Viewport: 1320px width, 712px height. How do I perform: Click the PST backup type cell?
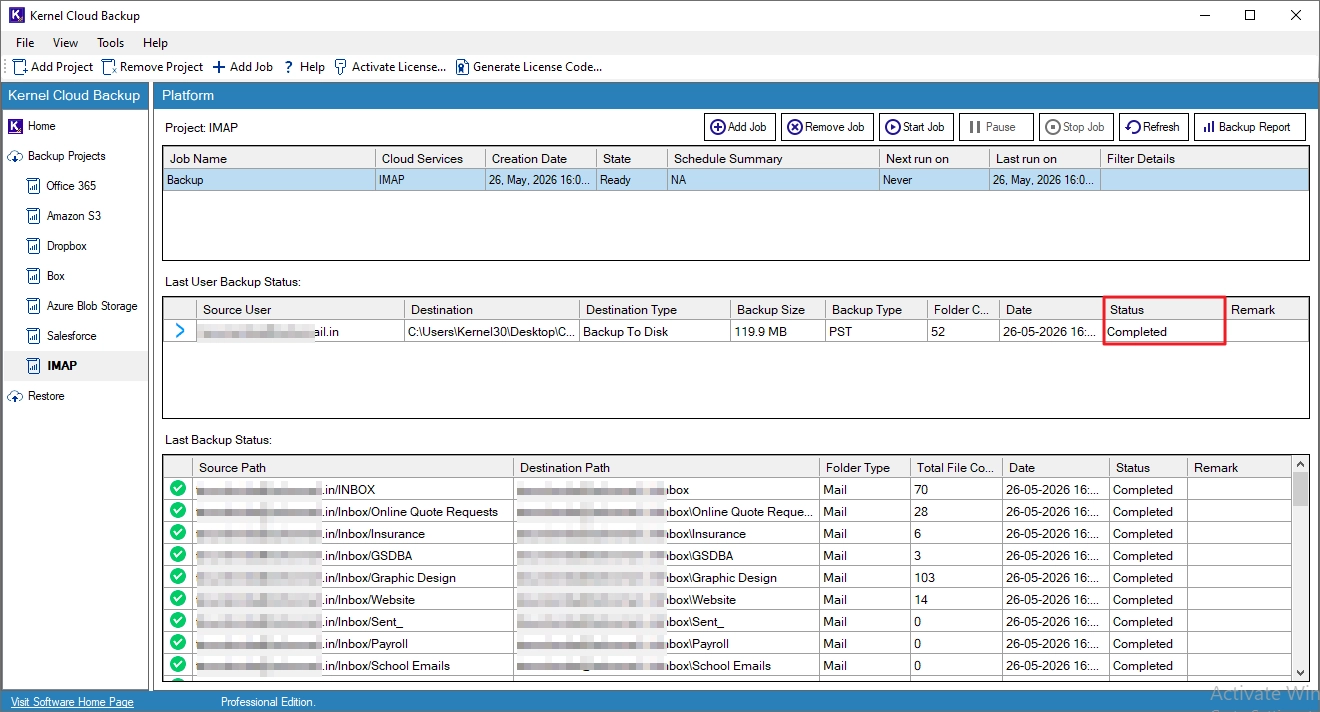click(x=875, y=331)
